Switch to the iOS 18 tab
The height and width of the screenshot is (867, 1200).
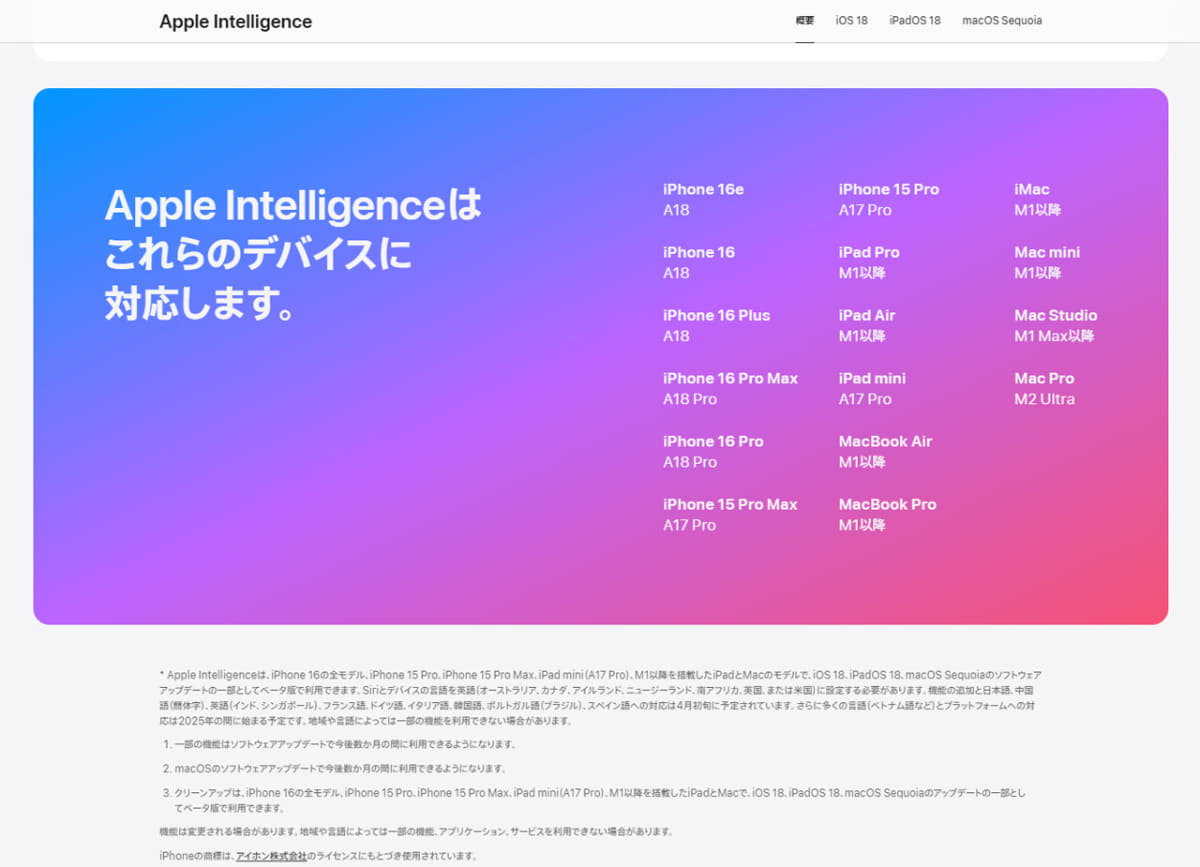(852, 20)
